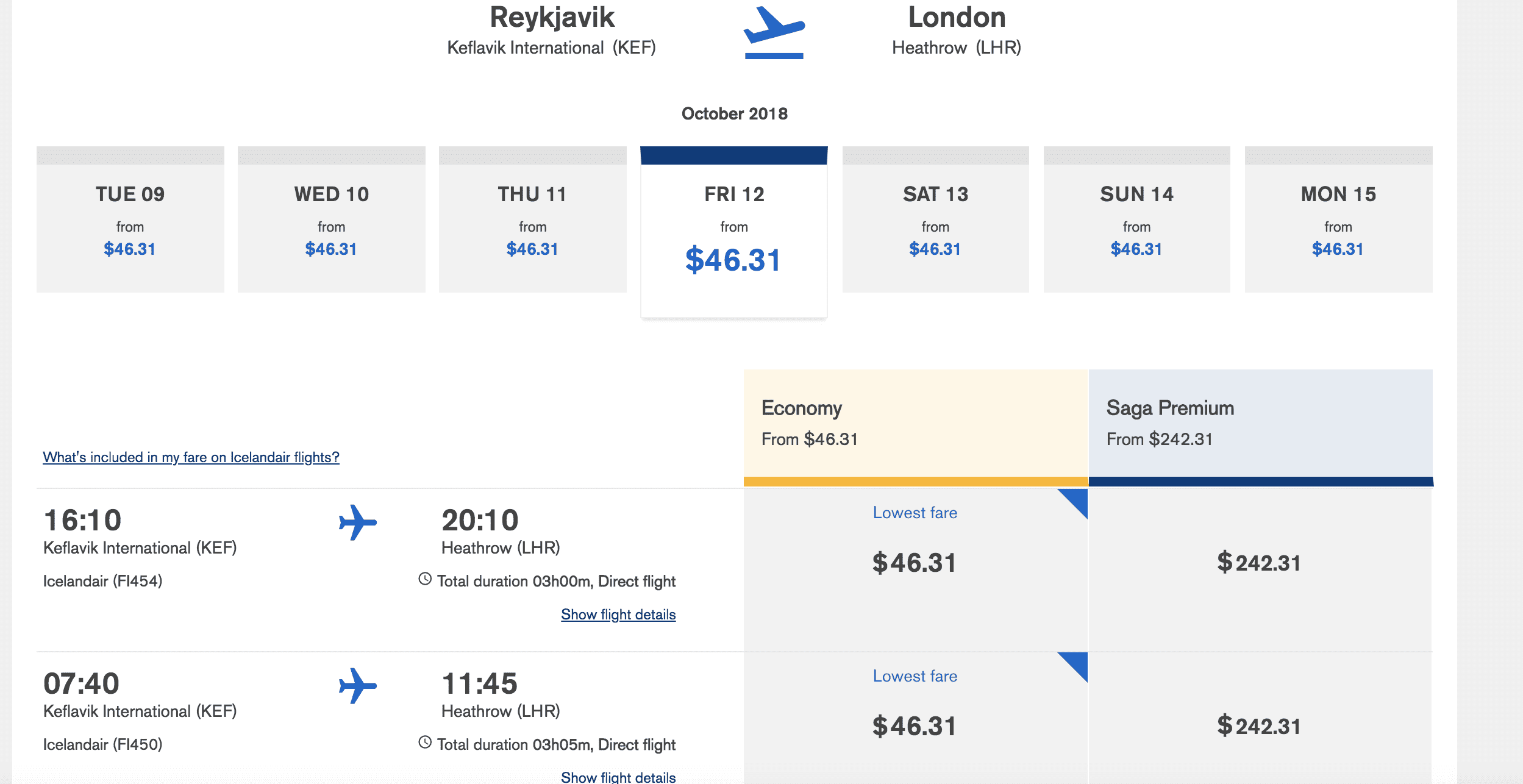Switch to the MON 15 date
The width and height of the screenshot is (1523, 784).
(1338, 219)
